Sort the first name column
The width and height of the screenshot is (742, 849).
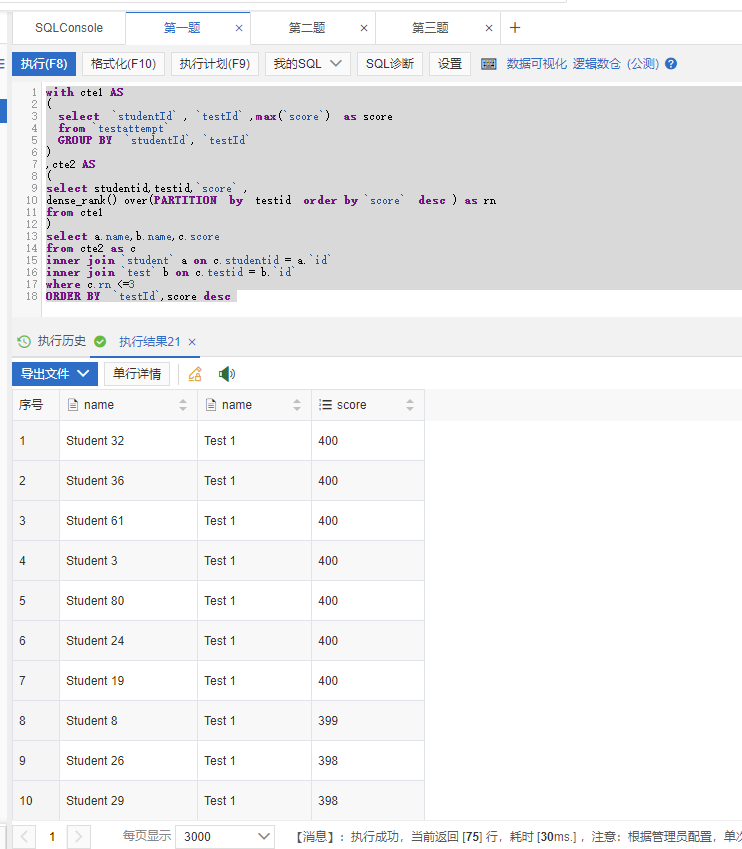coord(183,405)
